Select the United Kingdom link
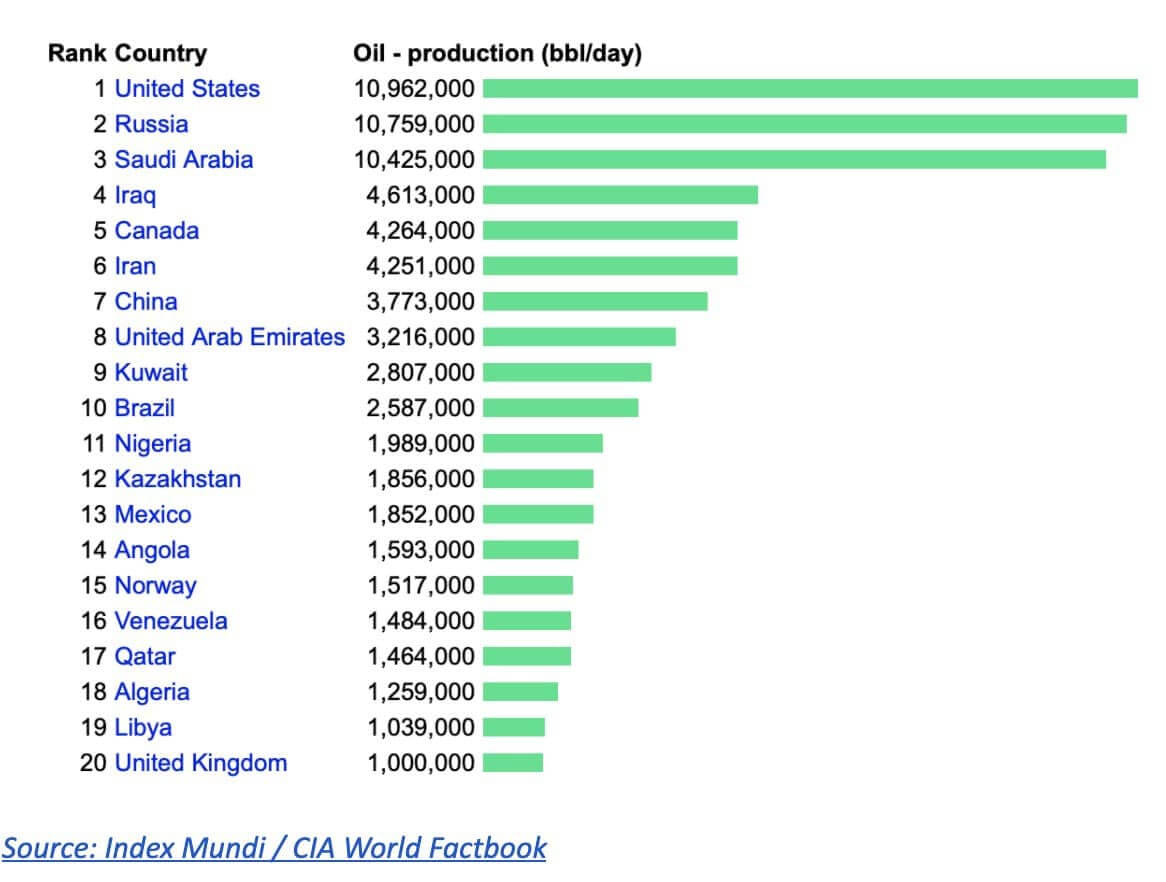The width and height of the screenshot is (1166, 882). (201, 763)
